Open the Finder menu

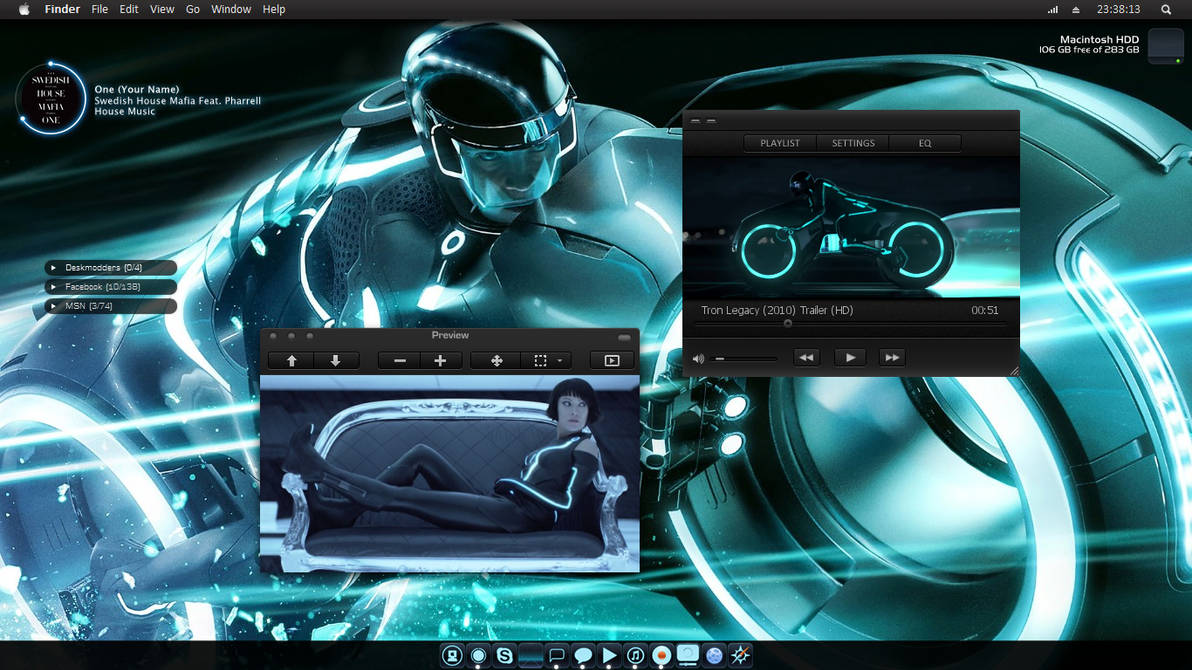(x=62, y=9)
